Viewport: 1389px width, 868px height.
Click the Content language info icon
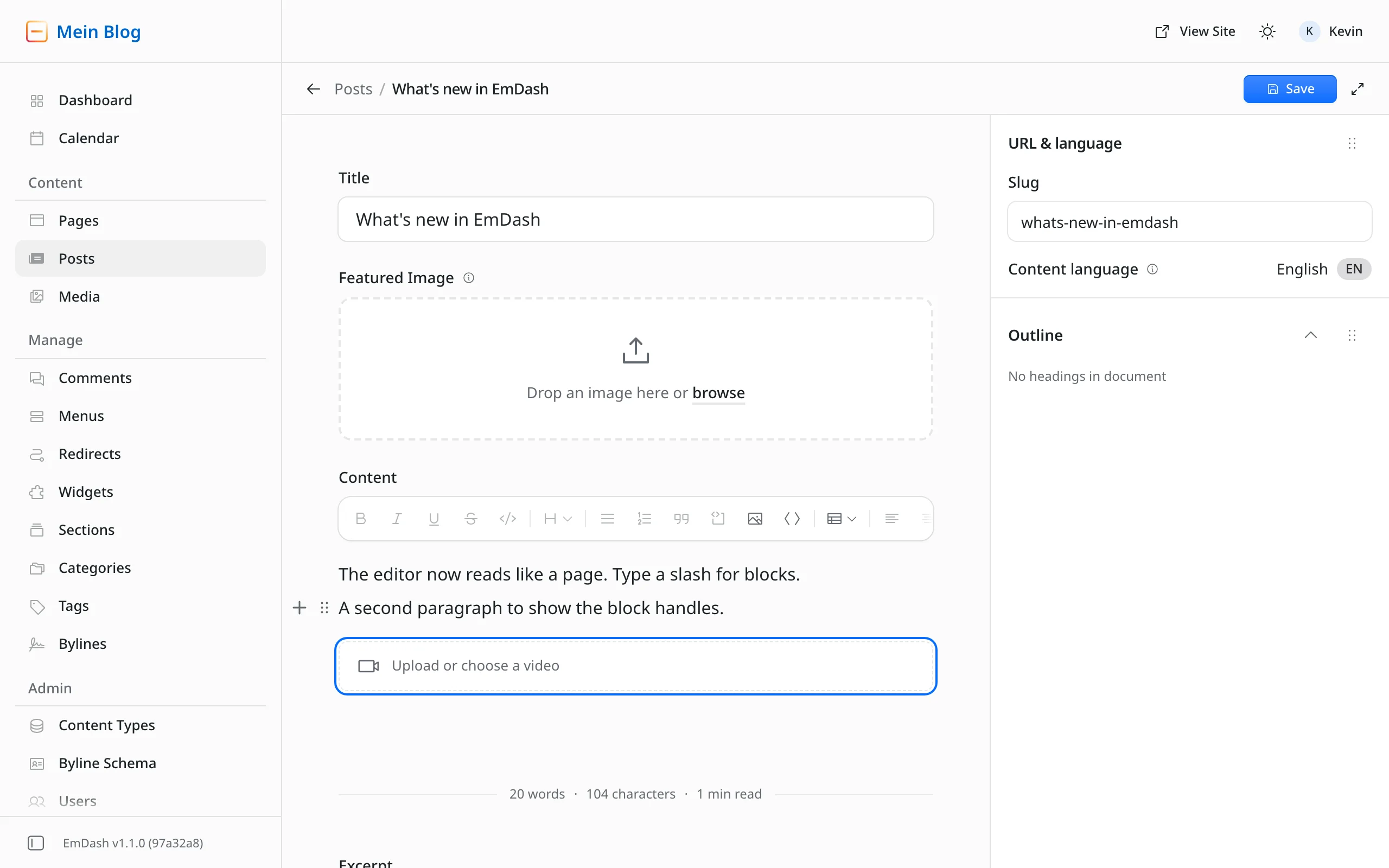point(1152,269)
